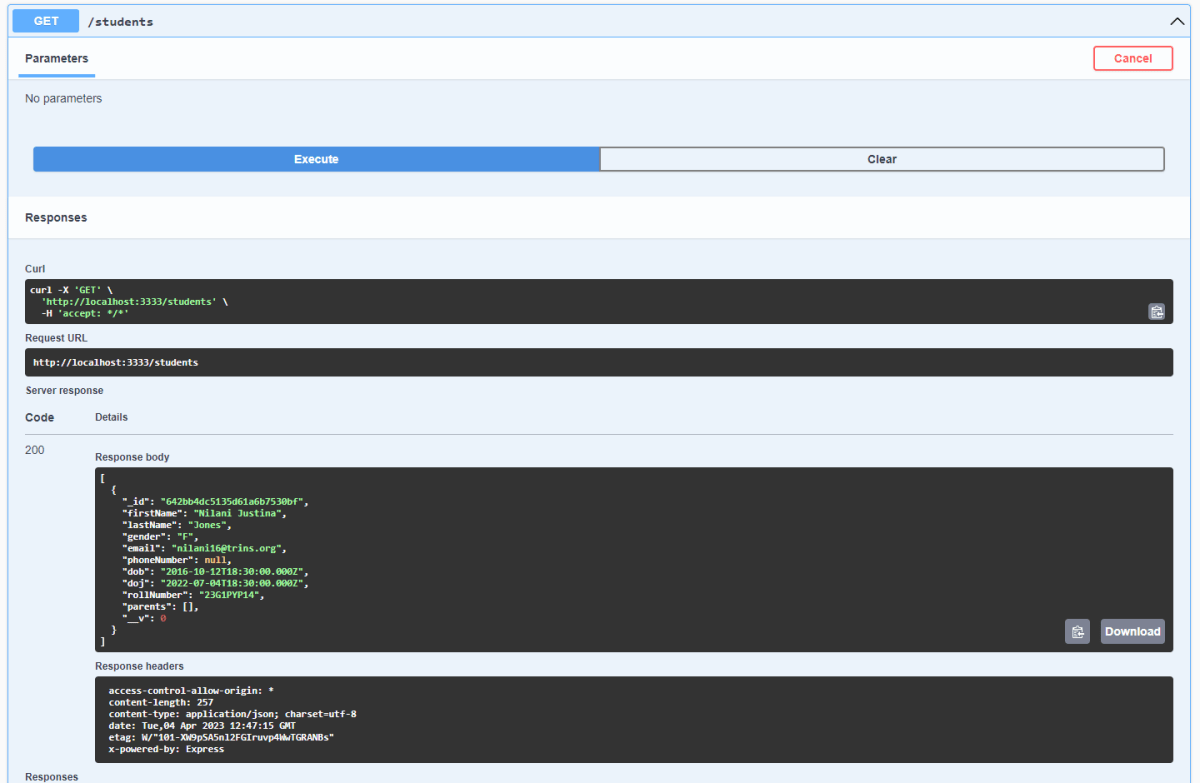Click the /students endpoint path
The height and width of the screenshot is (783, 1200).
tap(121, 21)
